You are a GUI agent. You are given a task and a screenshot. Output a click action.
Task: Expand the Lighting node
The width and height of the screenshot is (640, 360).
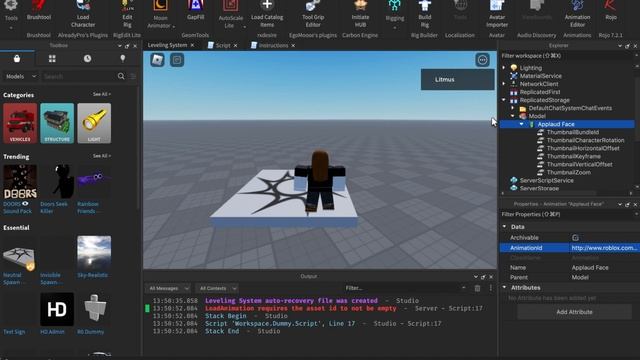coord(504,68)
